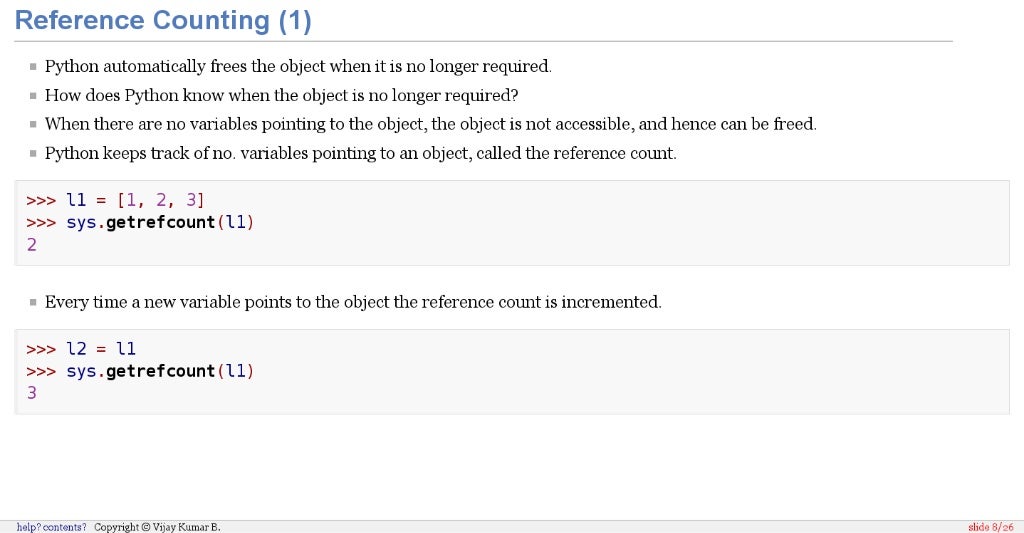Click bullet about no variables pointing to object

pyautogui.click(x=430, y=124)
